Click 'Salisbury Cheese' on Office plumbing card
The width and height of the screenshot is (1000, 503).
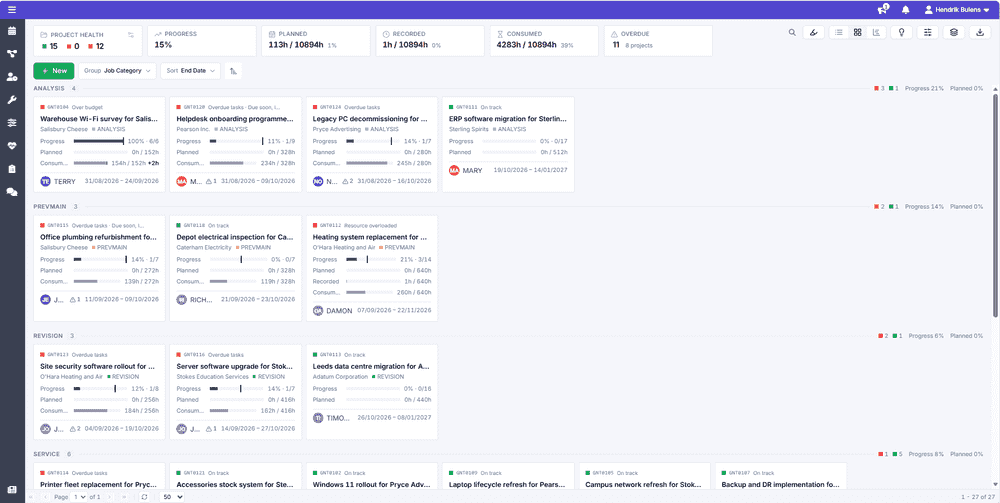point(64,247)
